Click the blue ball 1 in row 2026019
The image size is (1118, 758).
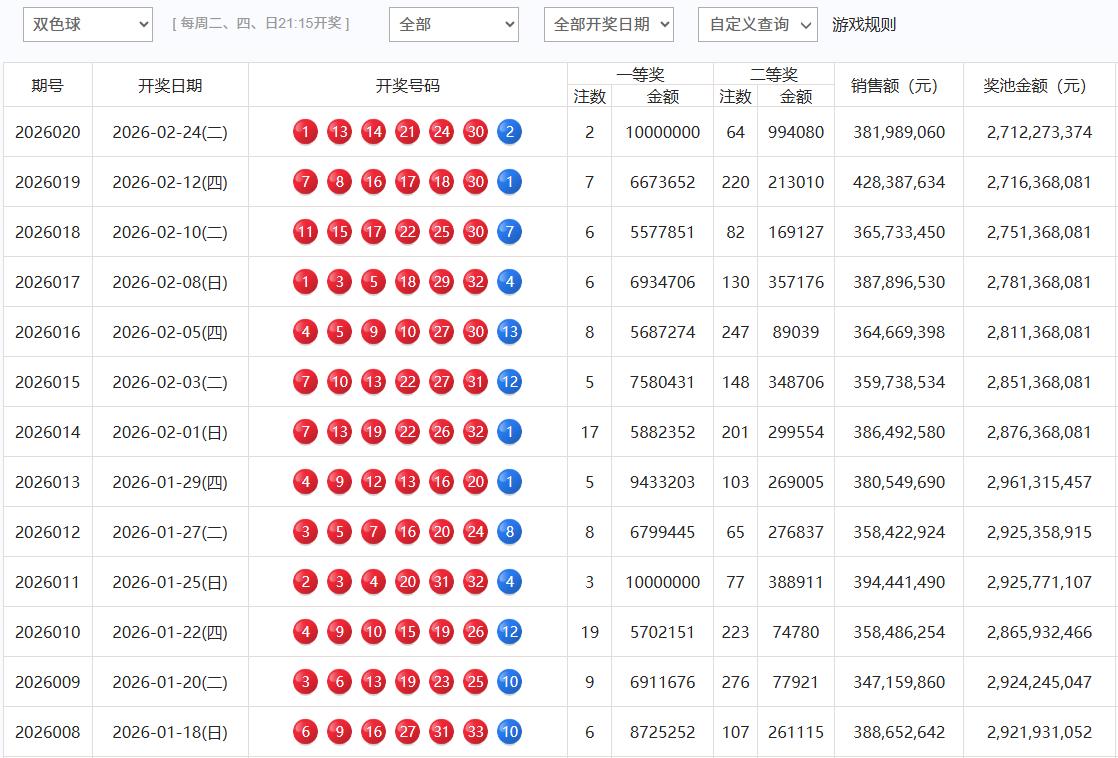pos(509,182)
